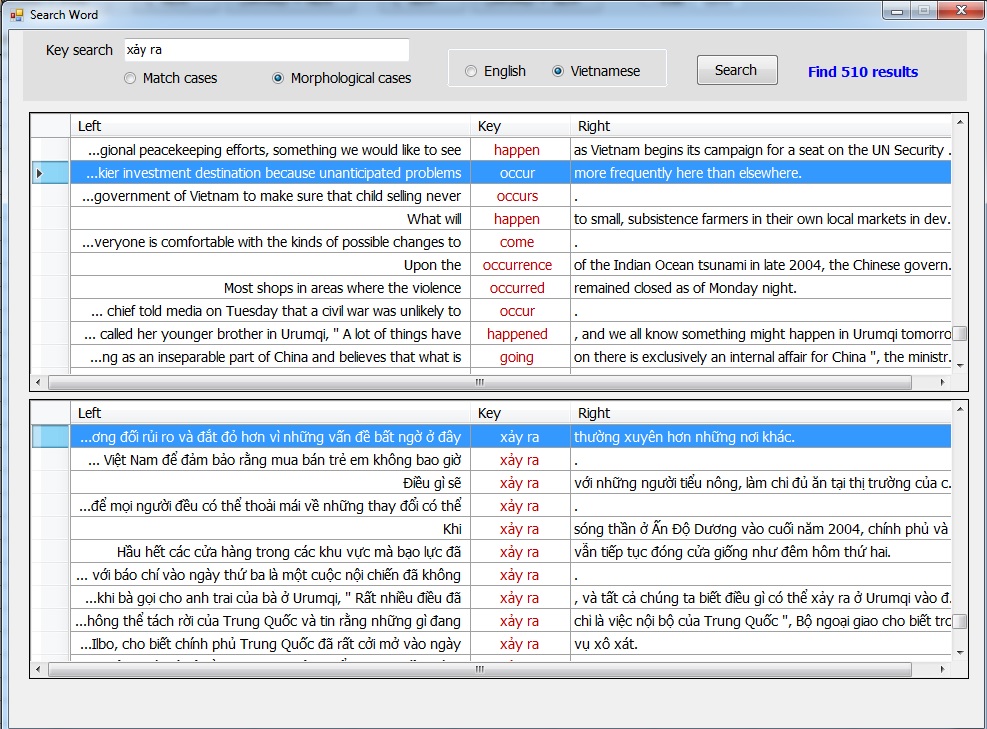
Task: Click the cell beginning 'vẫn tiếp tục đóng cửa'
Action: 761,552
